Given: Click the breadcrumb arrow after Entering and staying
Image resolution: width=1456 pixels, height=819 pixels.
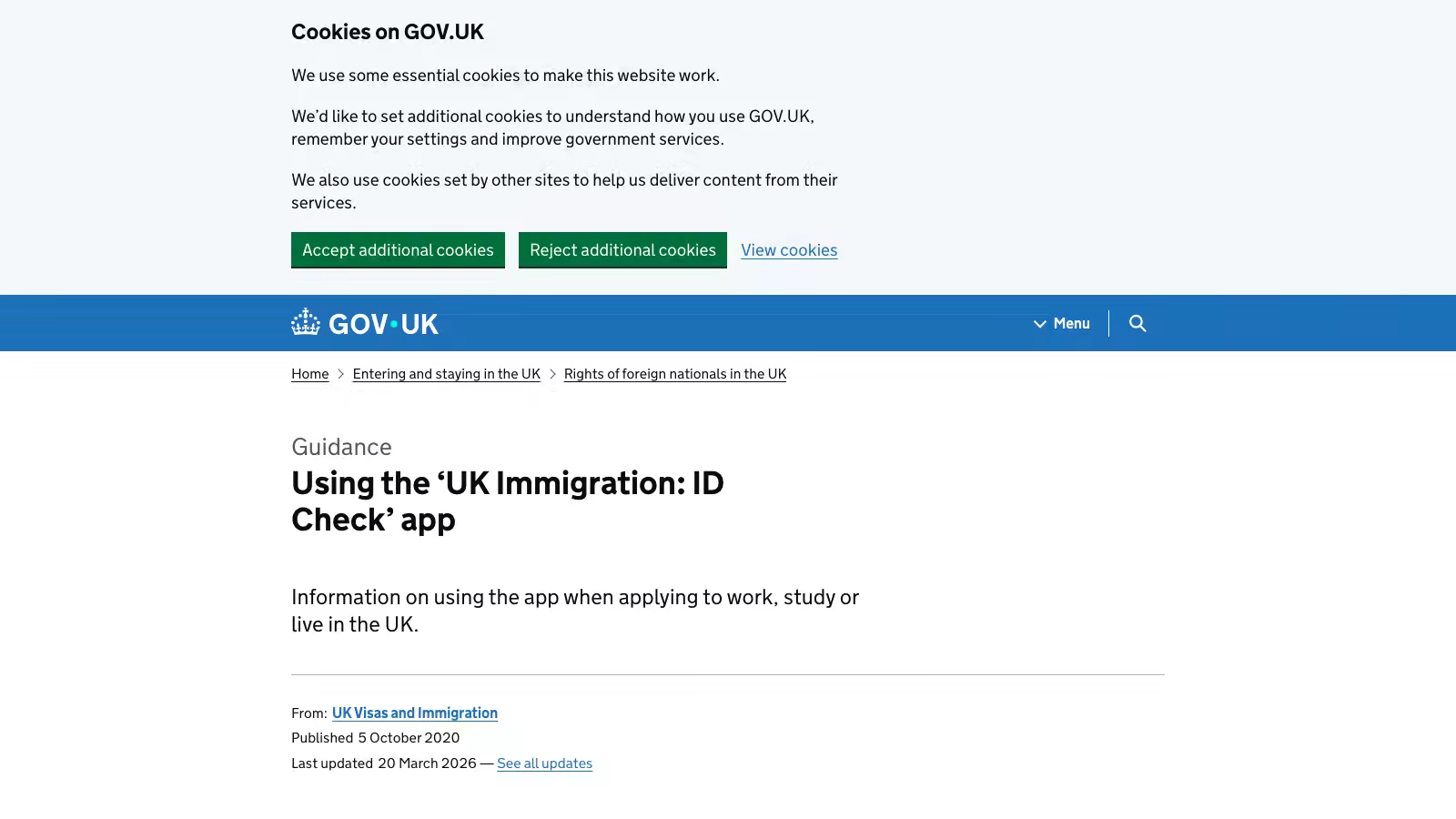Looking at the screenshot, I should 551,373.
